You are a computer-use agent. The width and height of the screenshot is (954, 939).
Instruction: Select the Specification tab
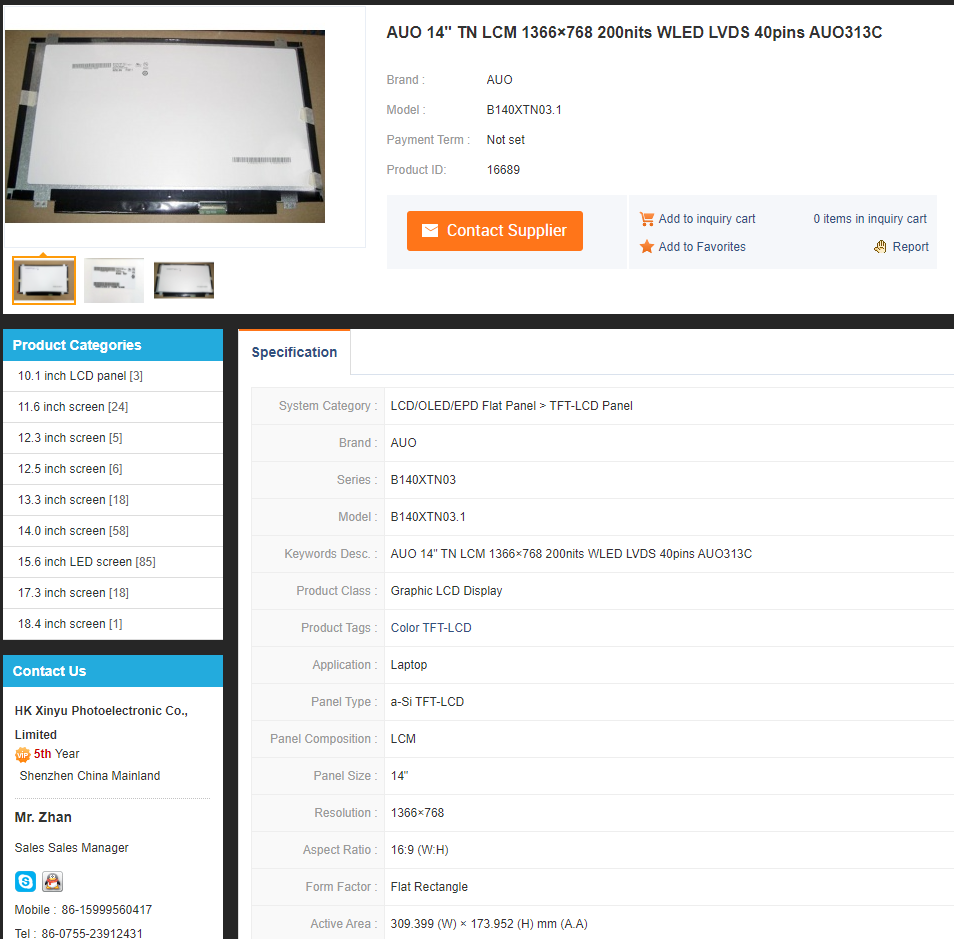pyautogui.click(x=294, y=352)
